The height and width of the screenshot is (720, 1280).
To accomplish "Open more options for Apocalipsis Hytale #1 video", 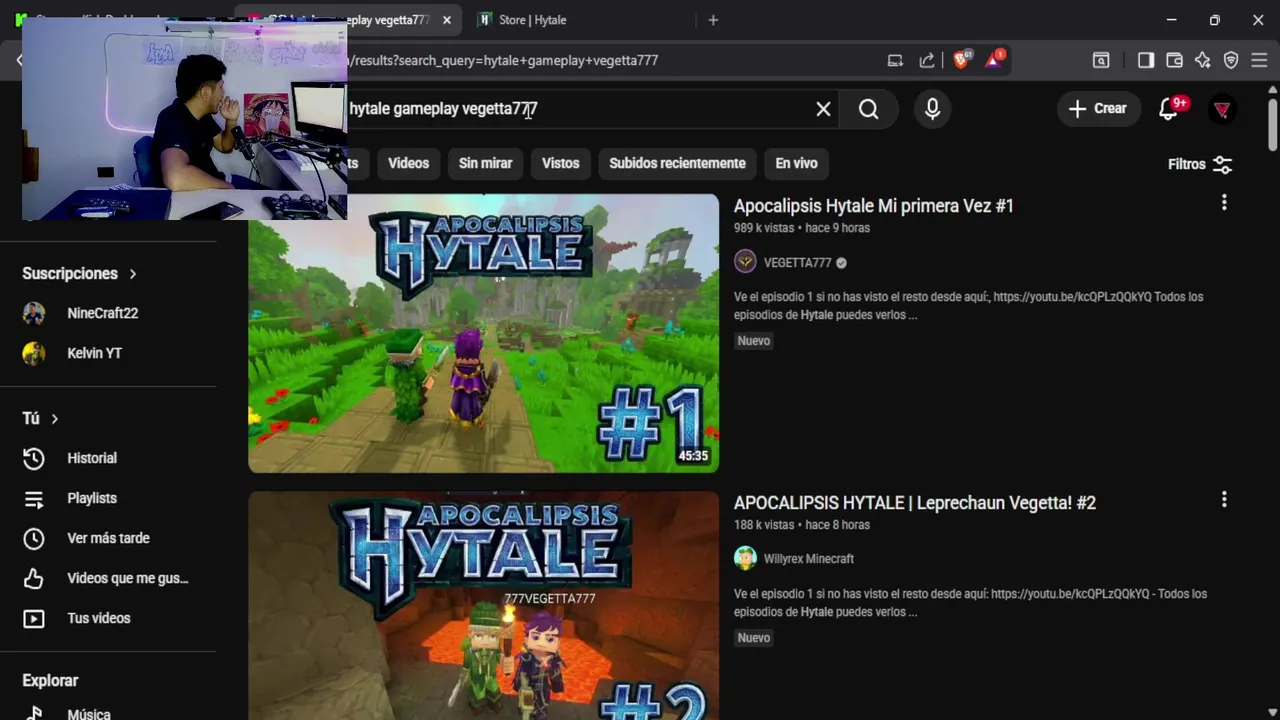I will (x=1224, y=203).
